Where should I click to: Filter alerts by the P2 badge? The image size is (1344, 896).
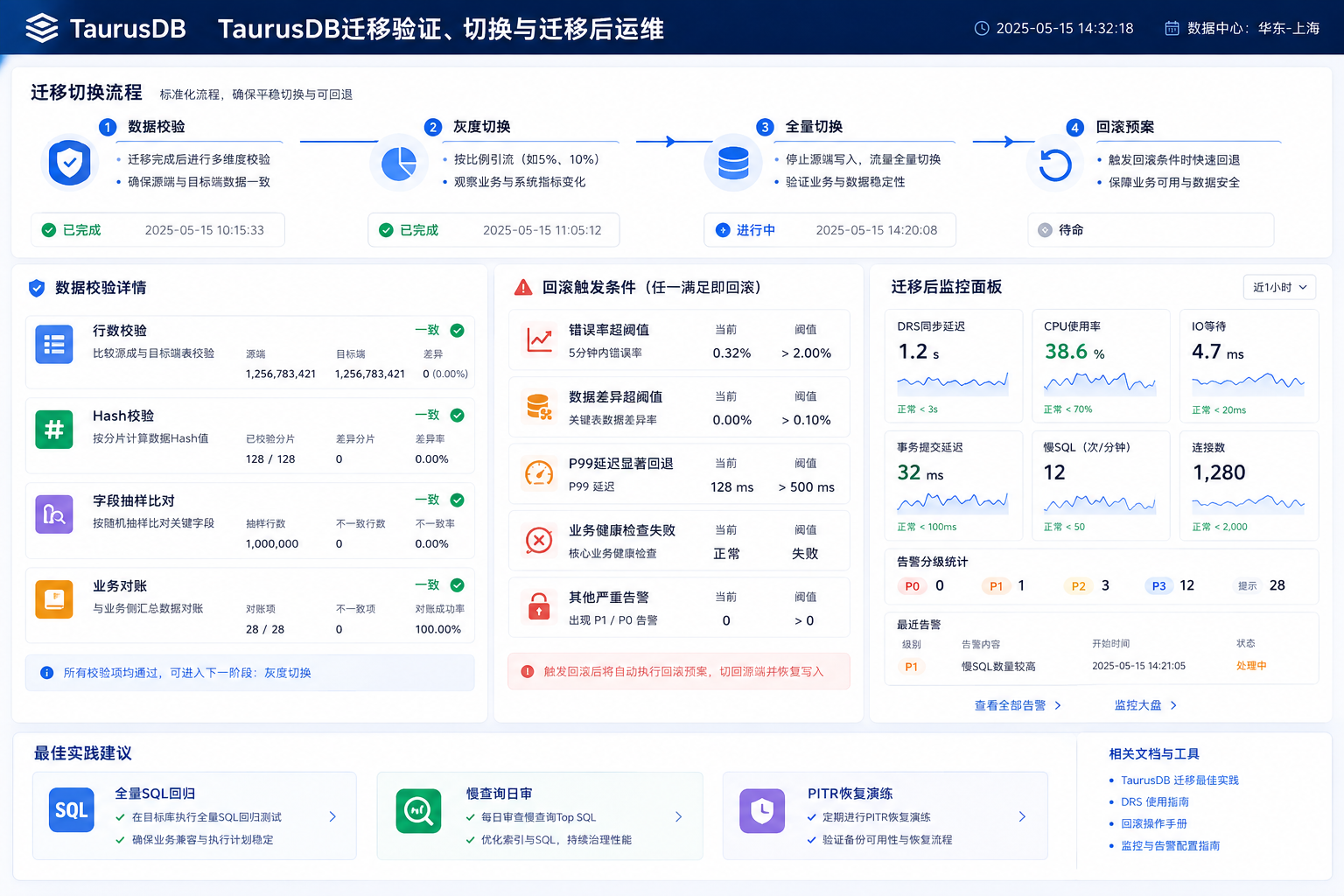pyautogui.click(x=1078, y=586)
